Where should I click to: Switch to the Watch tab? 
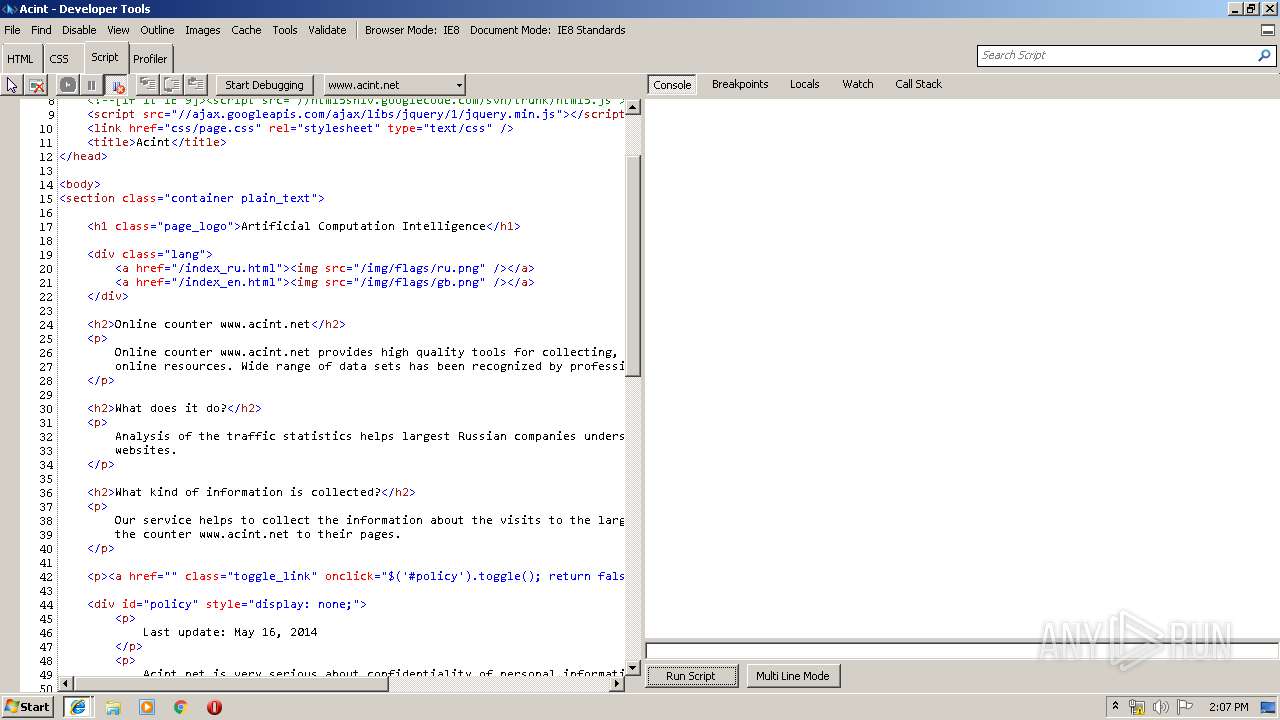[857, 84]
